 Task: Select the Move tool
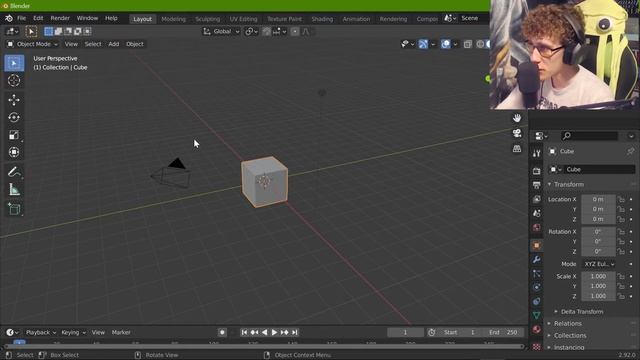pyautogui.click(x=14, y=100)
